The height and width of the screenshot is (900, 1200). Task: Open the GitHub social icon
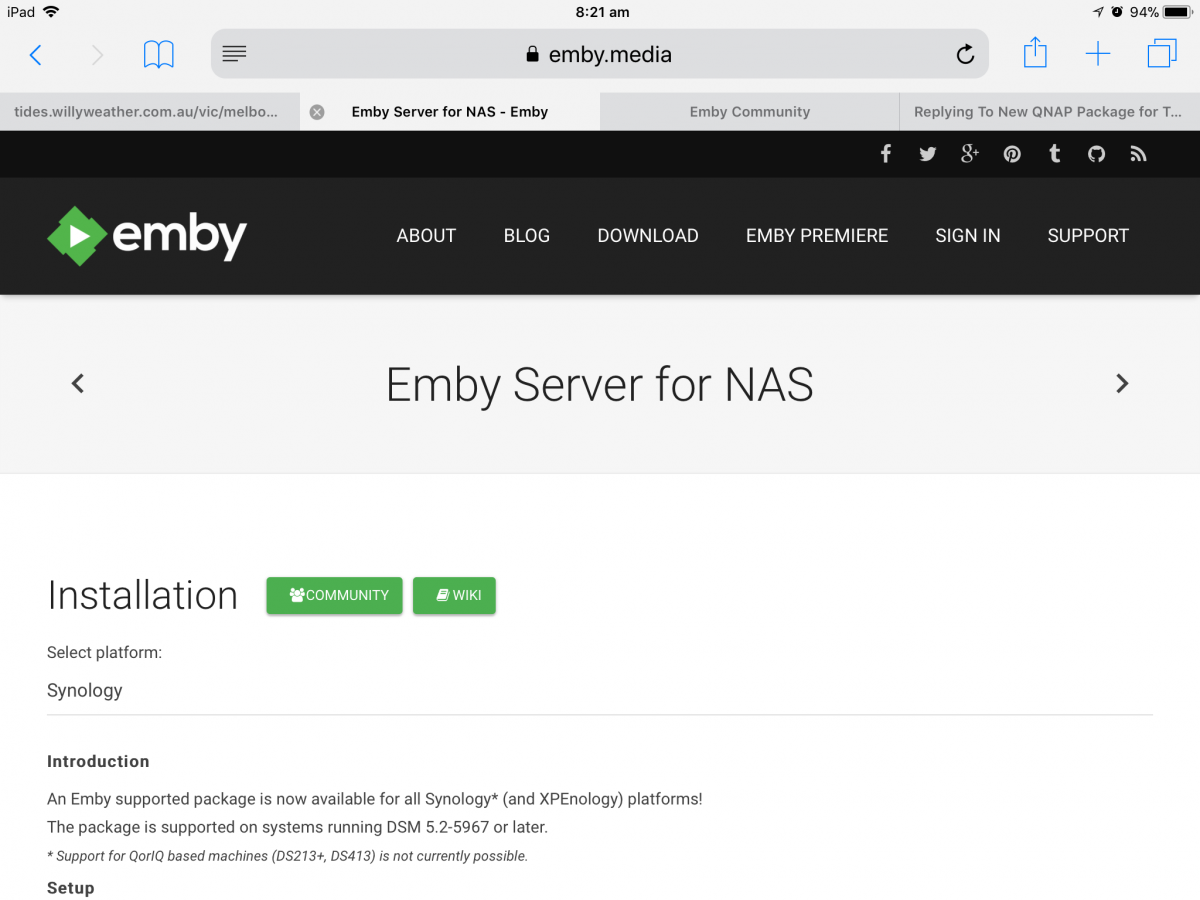tap(1097, 154)
